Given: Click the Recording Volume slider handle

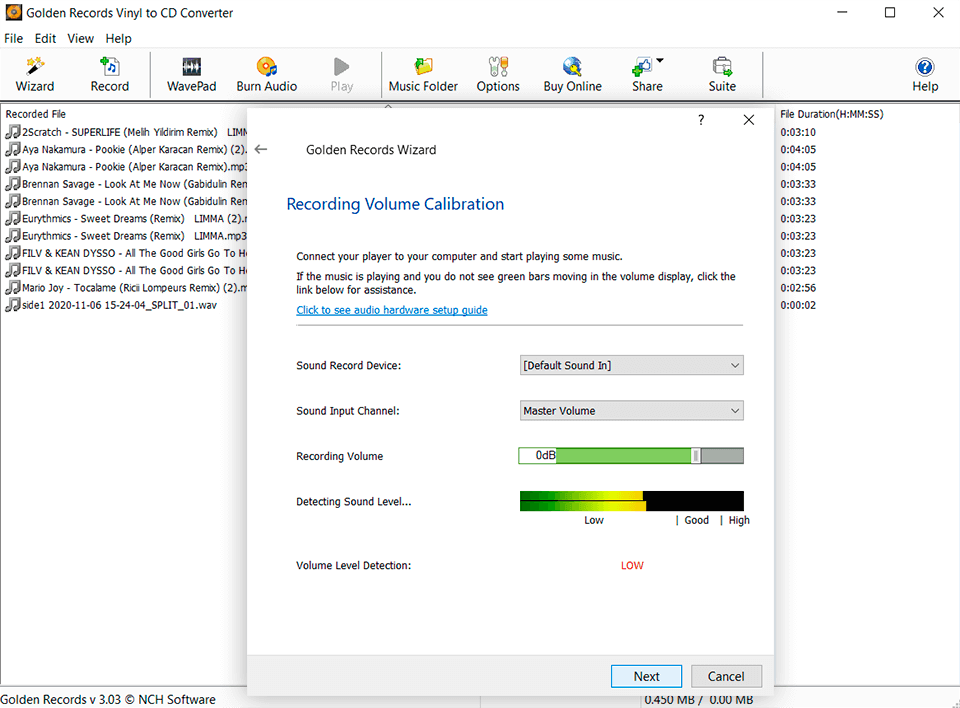Looking at the screenshot, I should click(696, 456).
